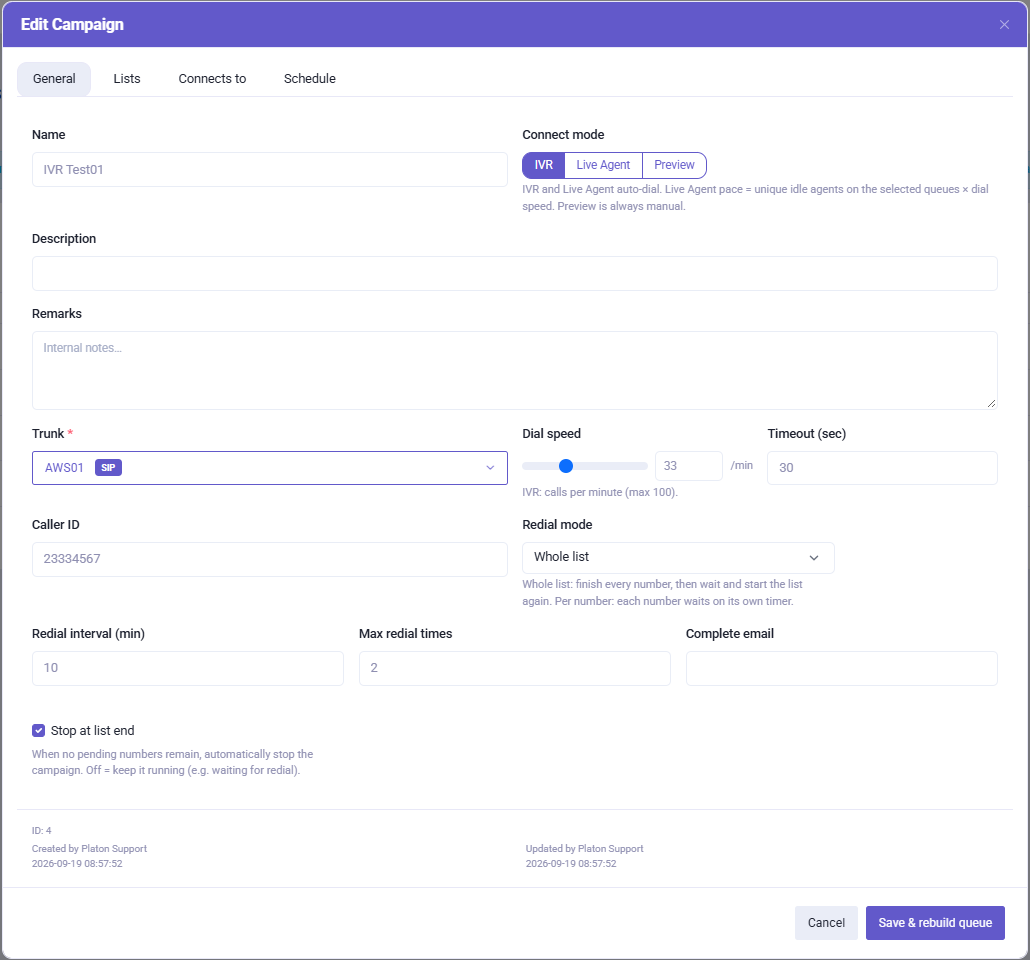
Task: Click the Dial speed slider handle
Action: pos(566,466)
